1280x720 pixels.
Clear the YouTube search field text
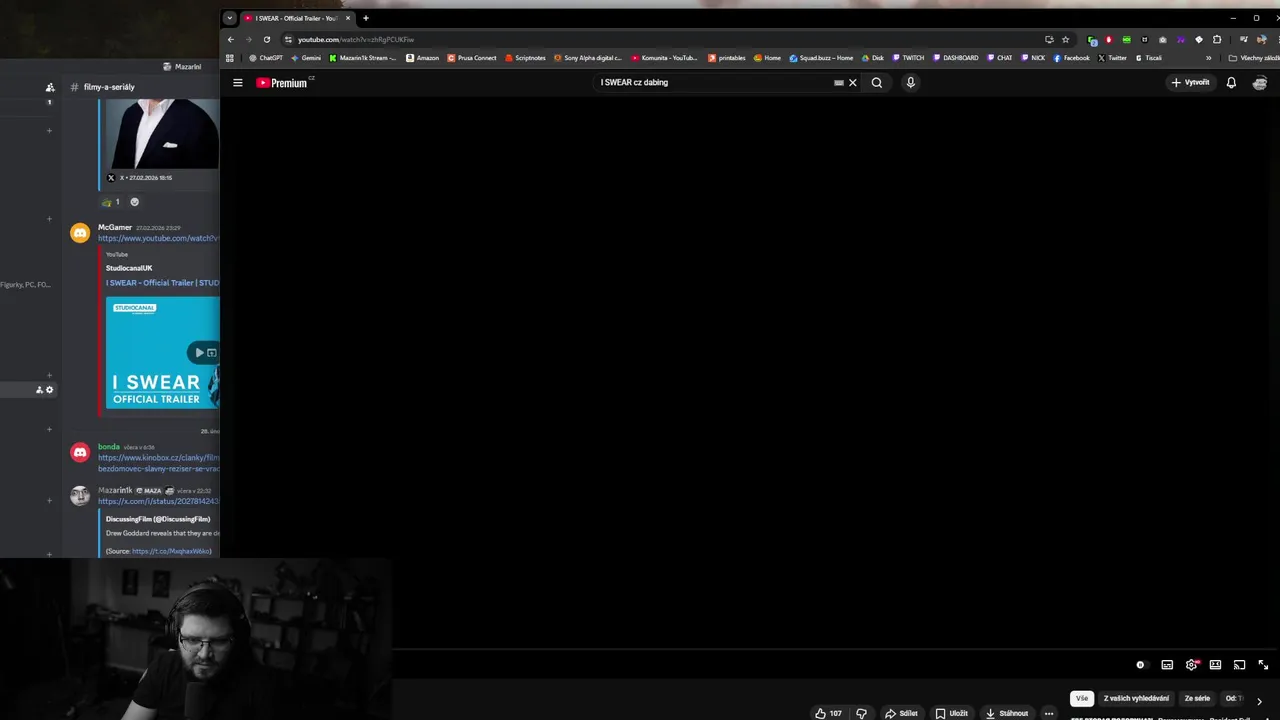click(x=853, y=83)
